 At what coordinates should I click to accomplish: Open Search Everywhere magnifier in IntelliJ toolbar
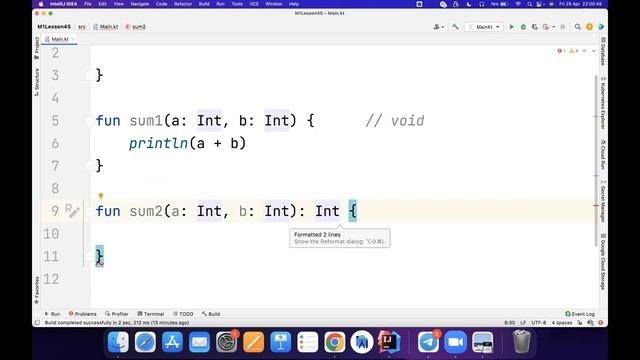click(x=578, y=27)
